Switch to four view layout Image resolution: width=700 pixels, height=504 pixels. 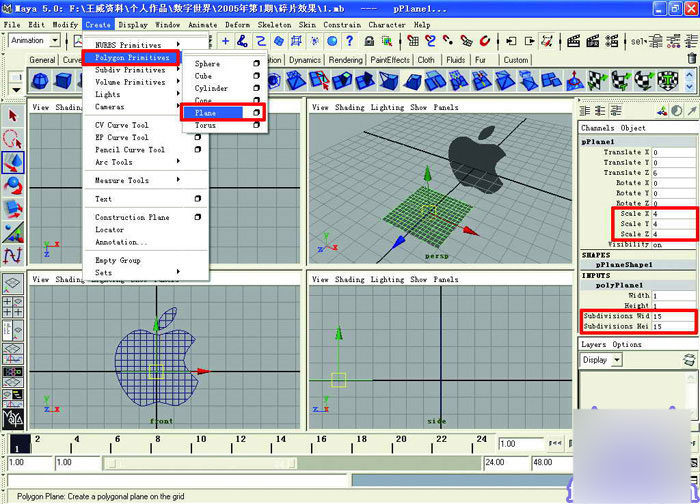[13, 307]
